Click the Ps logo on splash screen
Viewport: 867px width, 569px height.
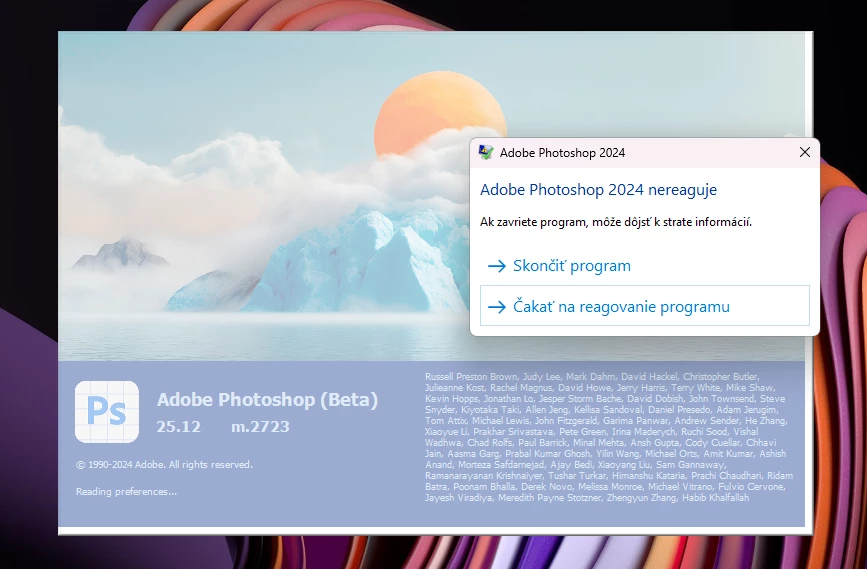coord(107,411)
